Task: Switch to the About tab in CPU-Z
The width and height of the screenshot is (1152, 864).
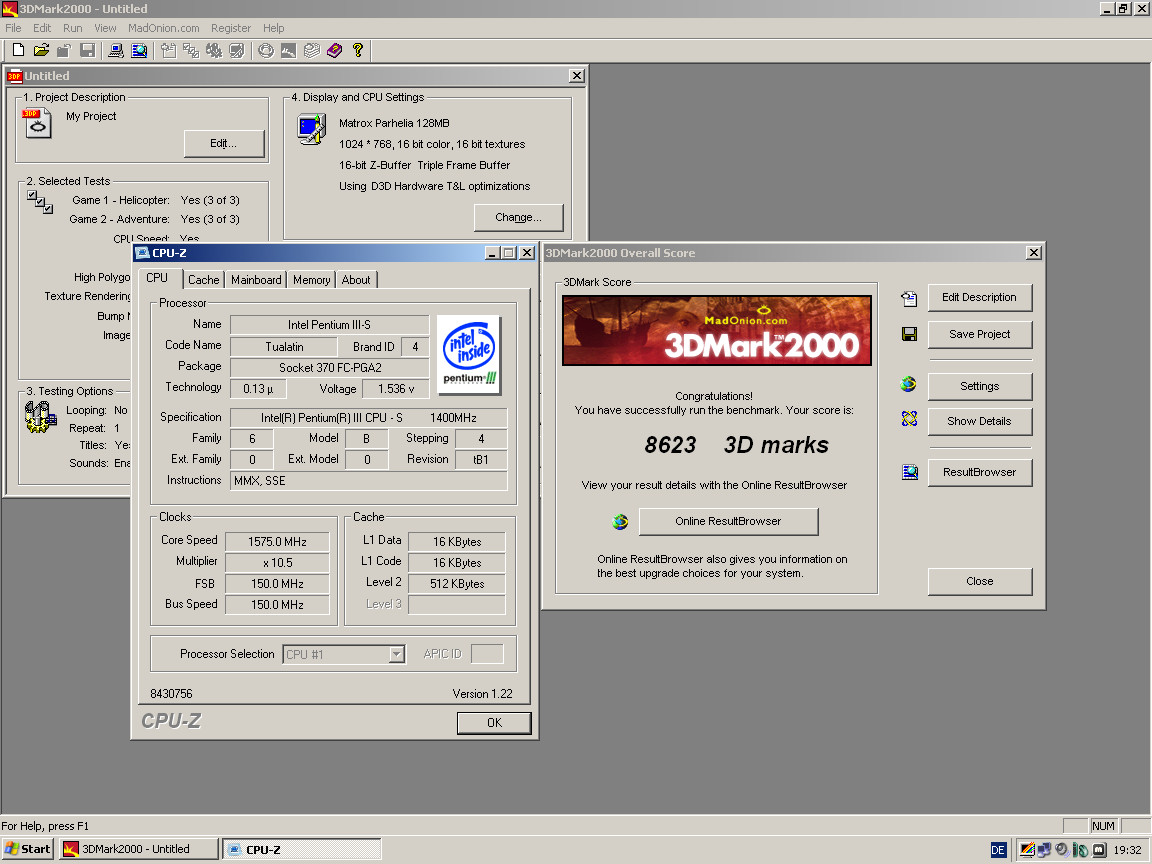Action: tap(356, 280)
